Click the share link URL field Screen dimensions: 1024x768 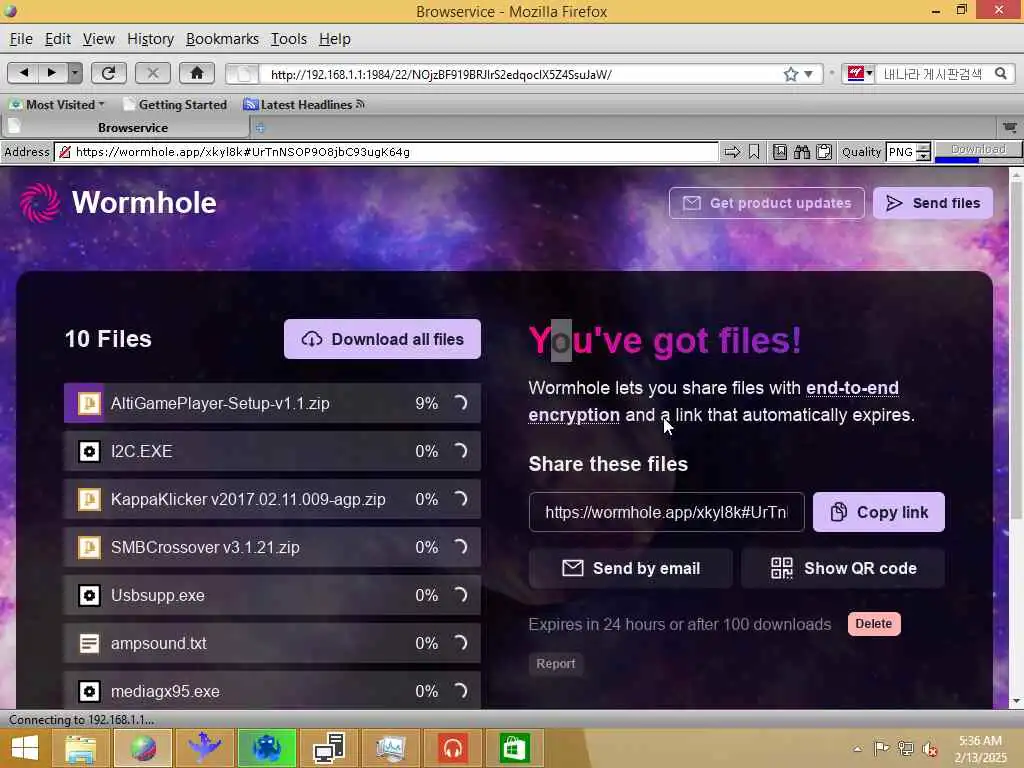pos(666,512)
